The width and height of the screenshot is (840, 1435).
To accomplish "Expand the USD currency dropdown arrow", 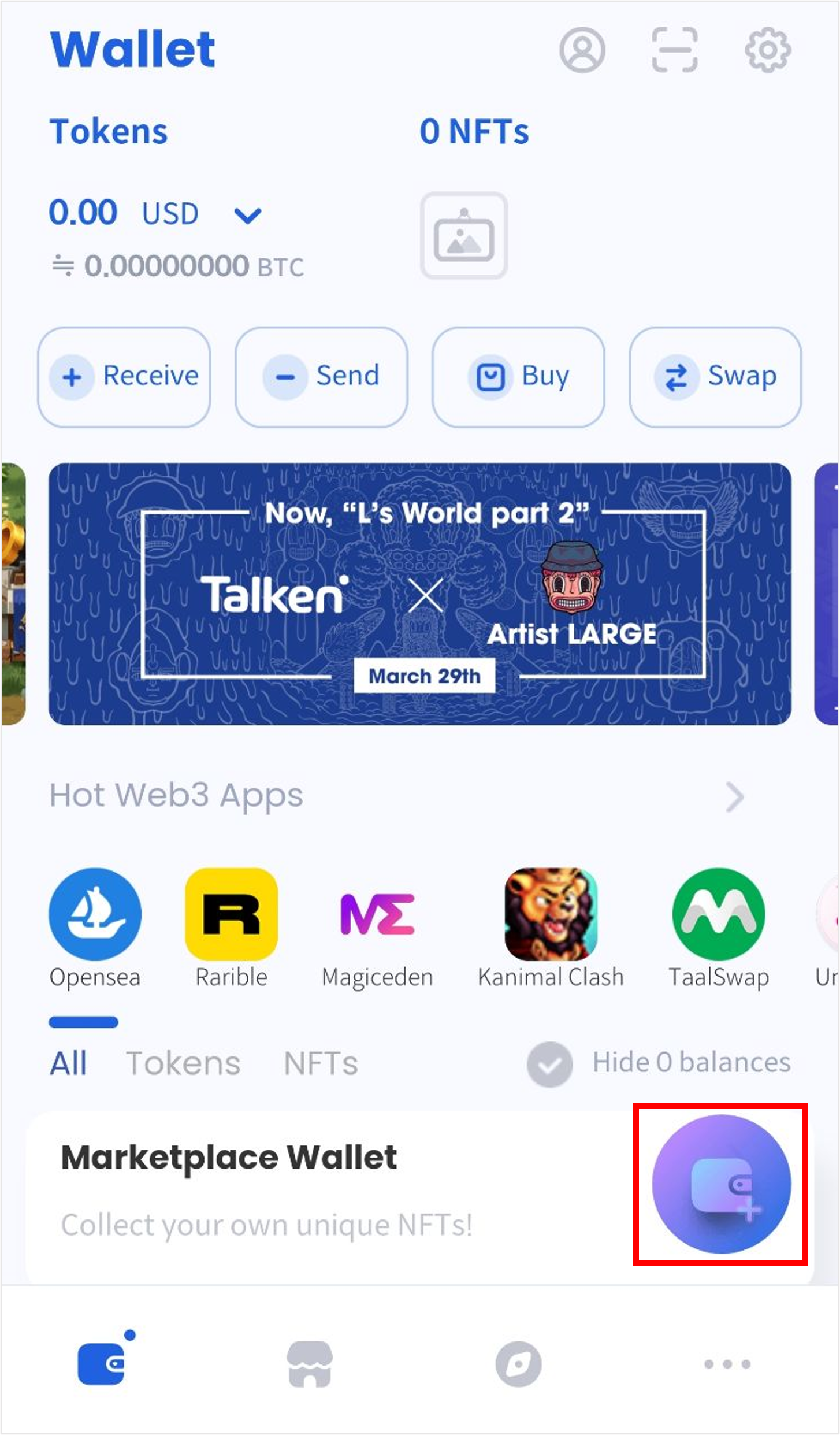I will [248, 216].
